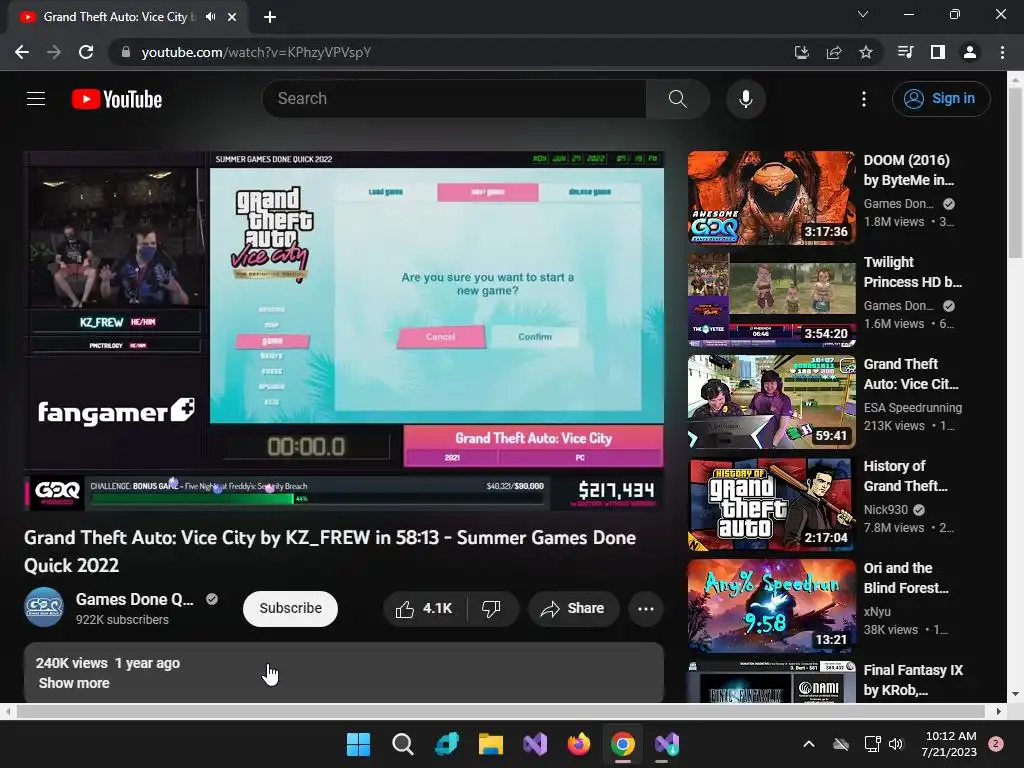Show hidden system tray icons
Image resolution: width=1024 pixels, height=768 pixels.
(x=808, y=744)
